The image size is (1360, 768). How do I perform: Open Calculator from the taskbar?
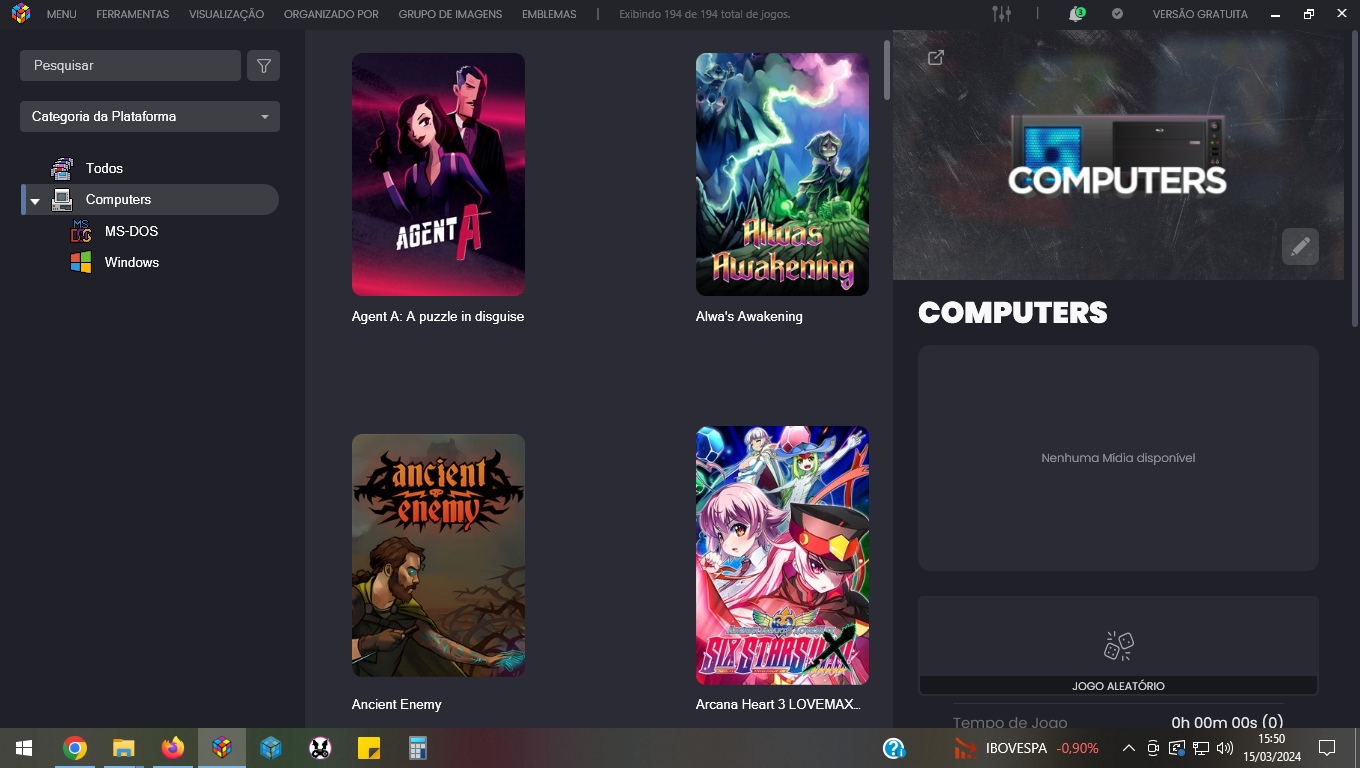point(418,748)
